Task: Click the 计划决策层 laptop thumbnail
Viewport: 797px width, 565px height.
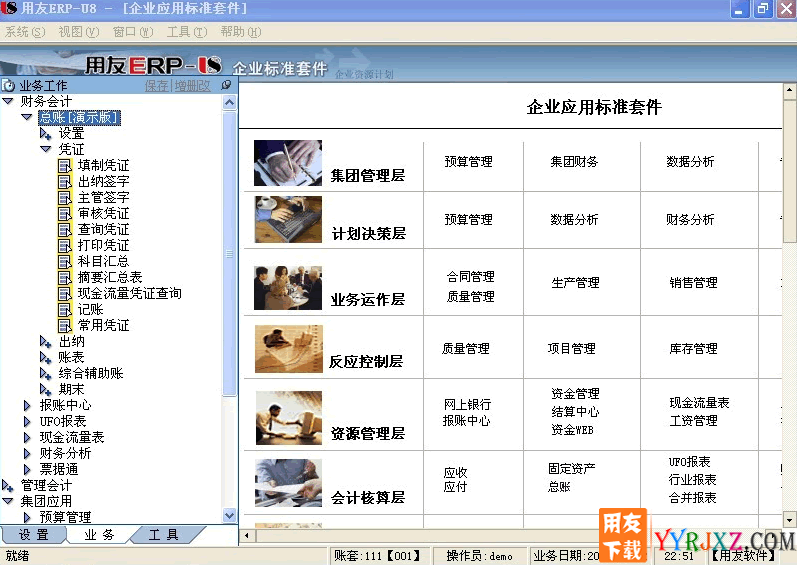Action: tap(288, 219)
